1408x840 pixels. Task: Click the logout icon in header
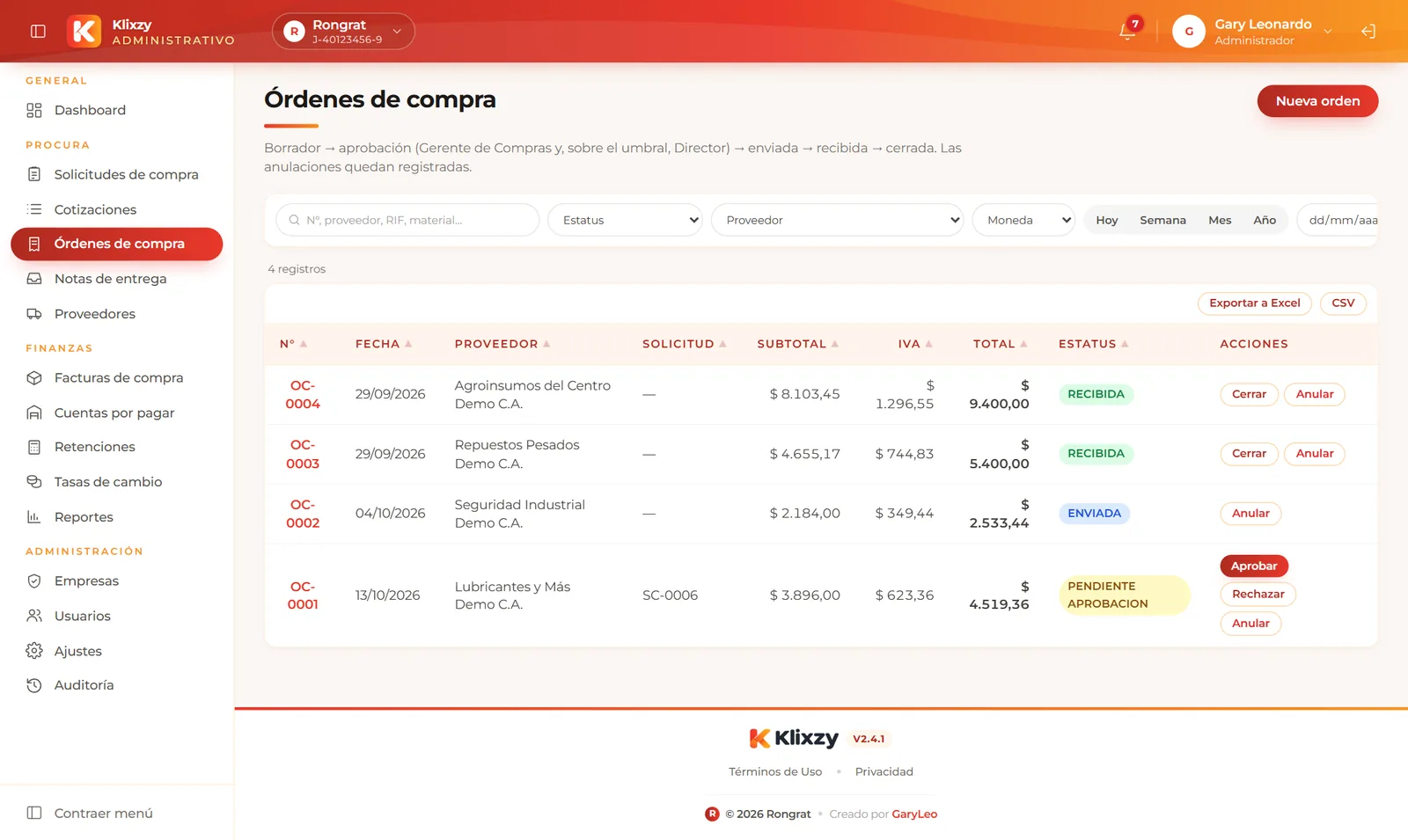pos(1368,31)
